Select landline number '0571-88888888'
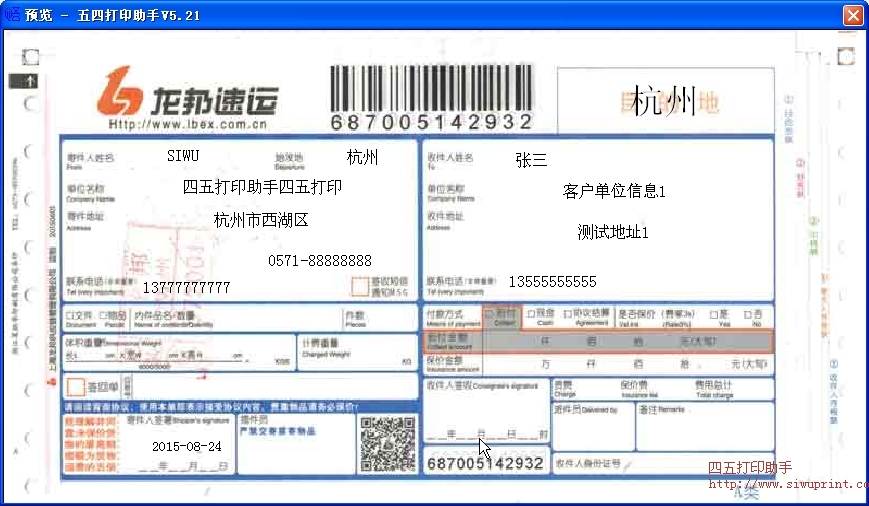Image resolution: width=869 pixels, height=506 pixels. coord(320,260)
